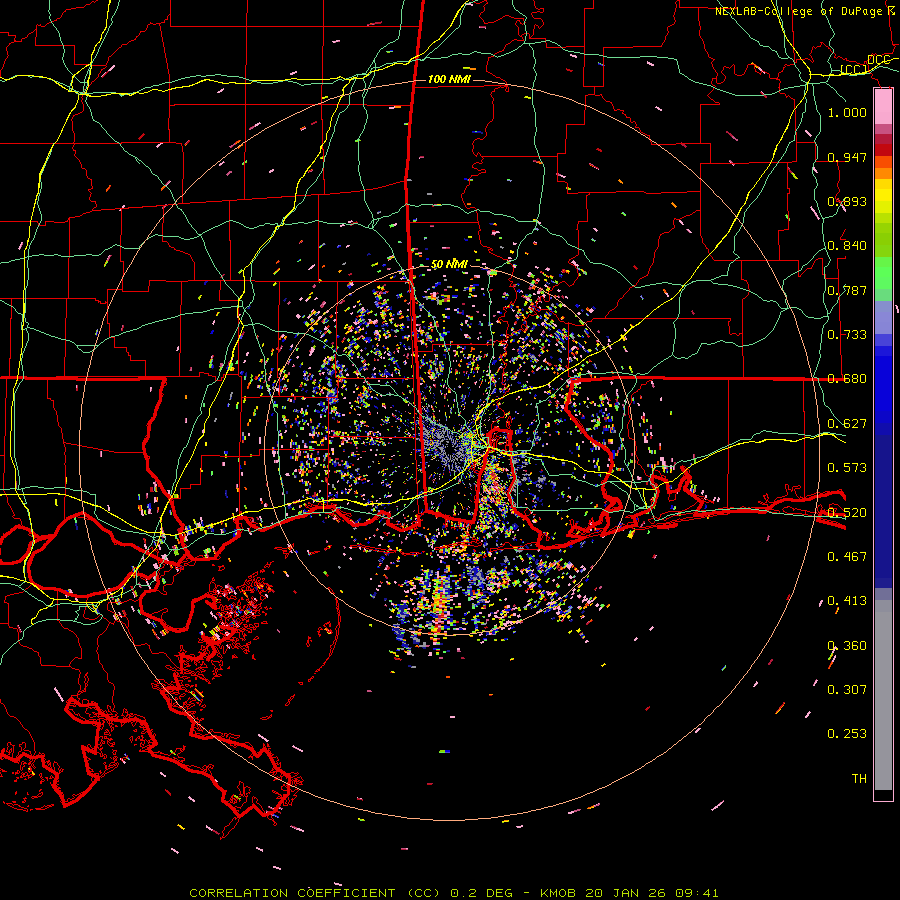Viewport: 900px width, 900px height.
Task: Click the 0.733 legend value
Action: point(847,334)
